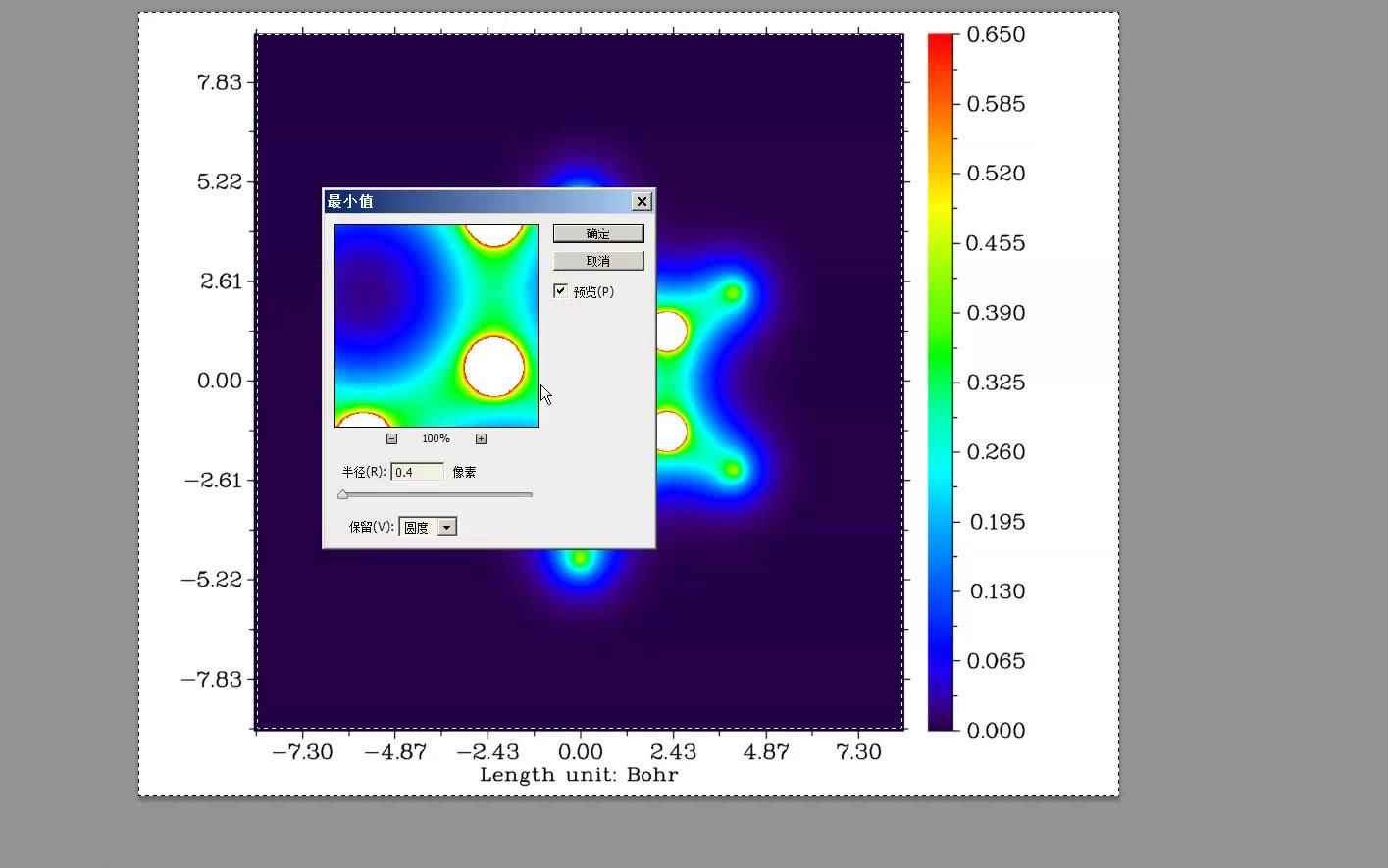Click the 0.520 colorbar value

(x=996, y=174)
